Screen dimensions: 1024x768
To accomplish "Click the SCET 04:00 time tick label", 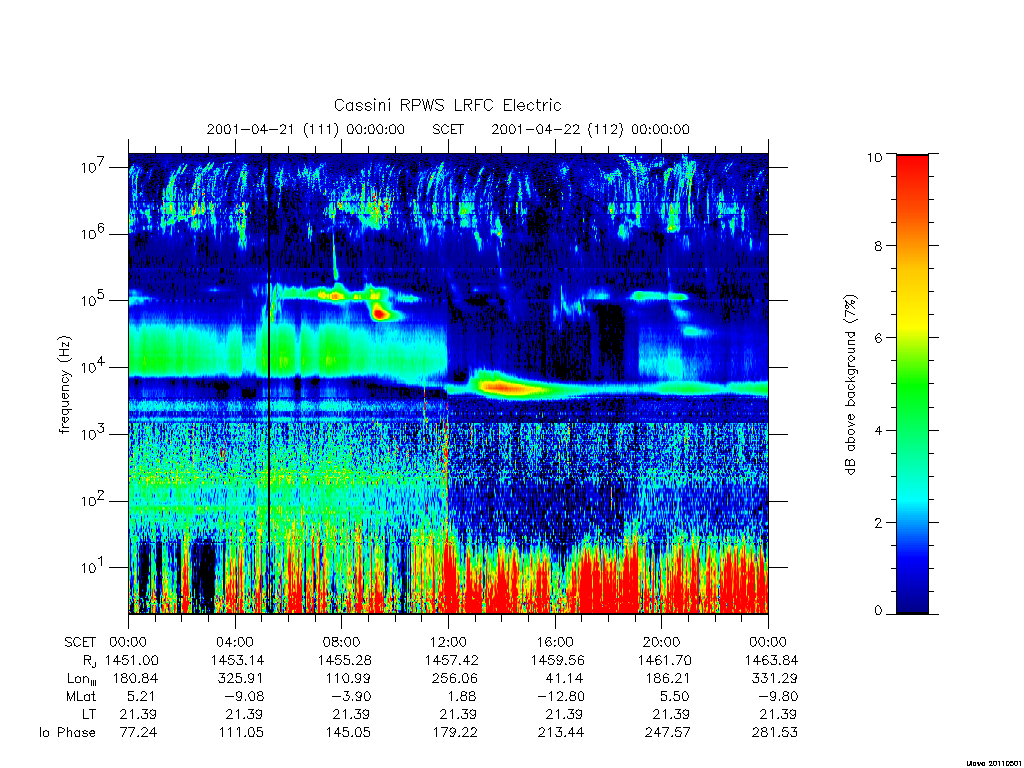I will [x=234, y=642].
